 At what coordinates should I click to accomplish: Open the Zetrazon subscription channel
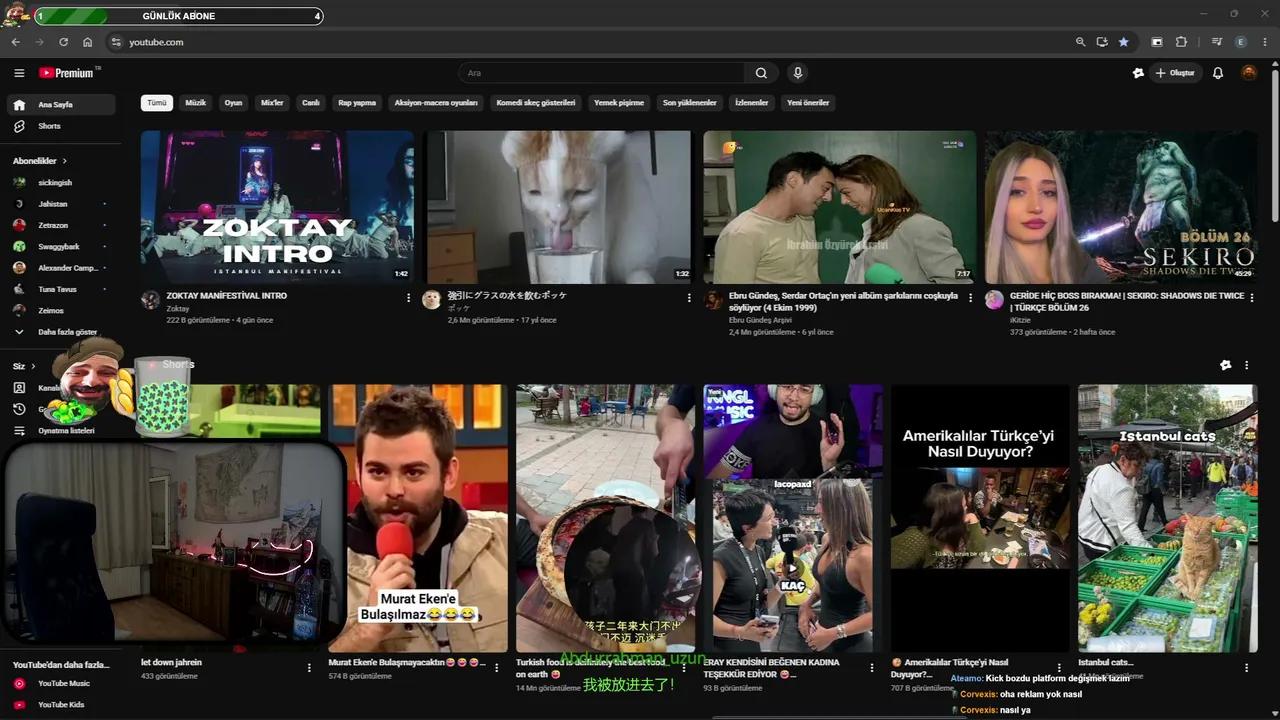click(x=61, y=225)
